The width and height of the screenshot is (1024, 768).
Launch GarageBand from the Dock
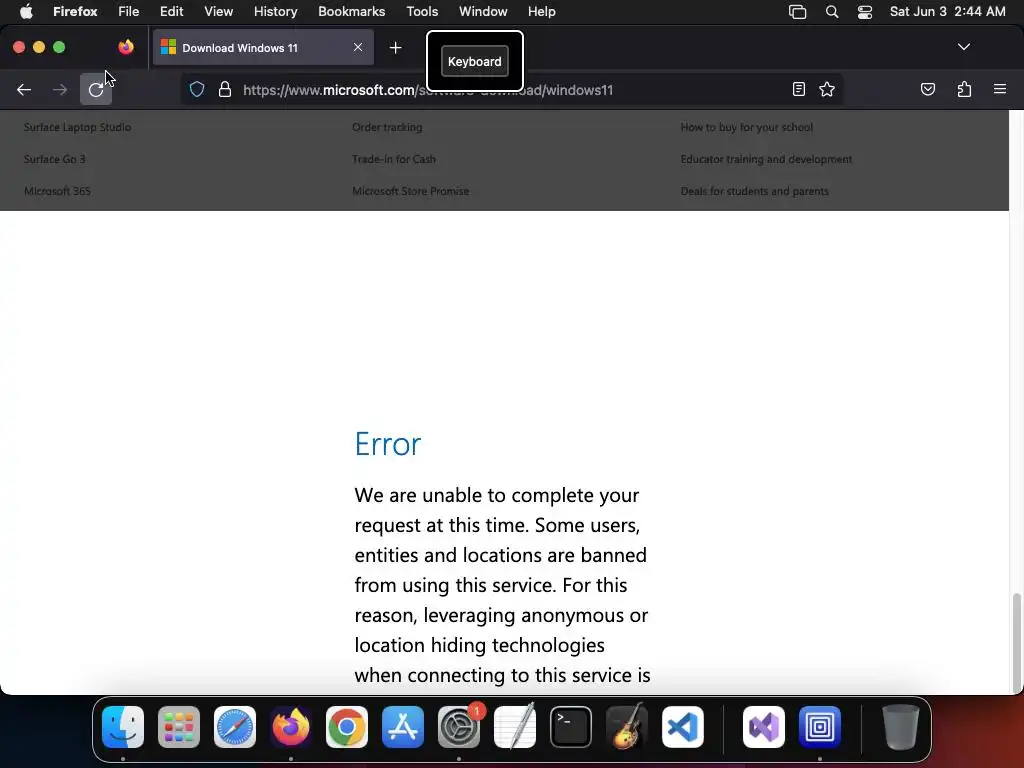point(627,727)
